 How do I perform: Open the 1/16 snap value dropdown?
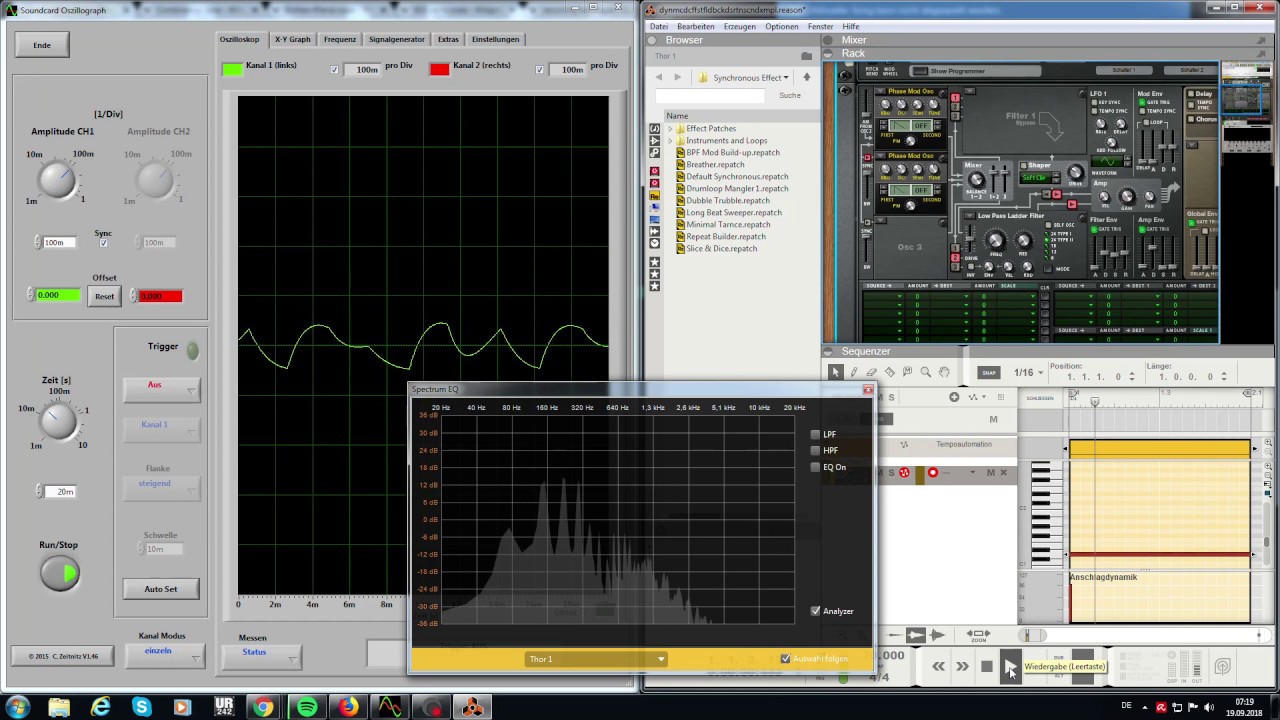tap(1028, 373)
